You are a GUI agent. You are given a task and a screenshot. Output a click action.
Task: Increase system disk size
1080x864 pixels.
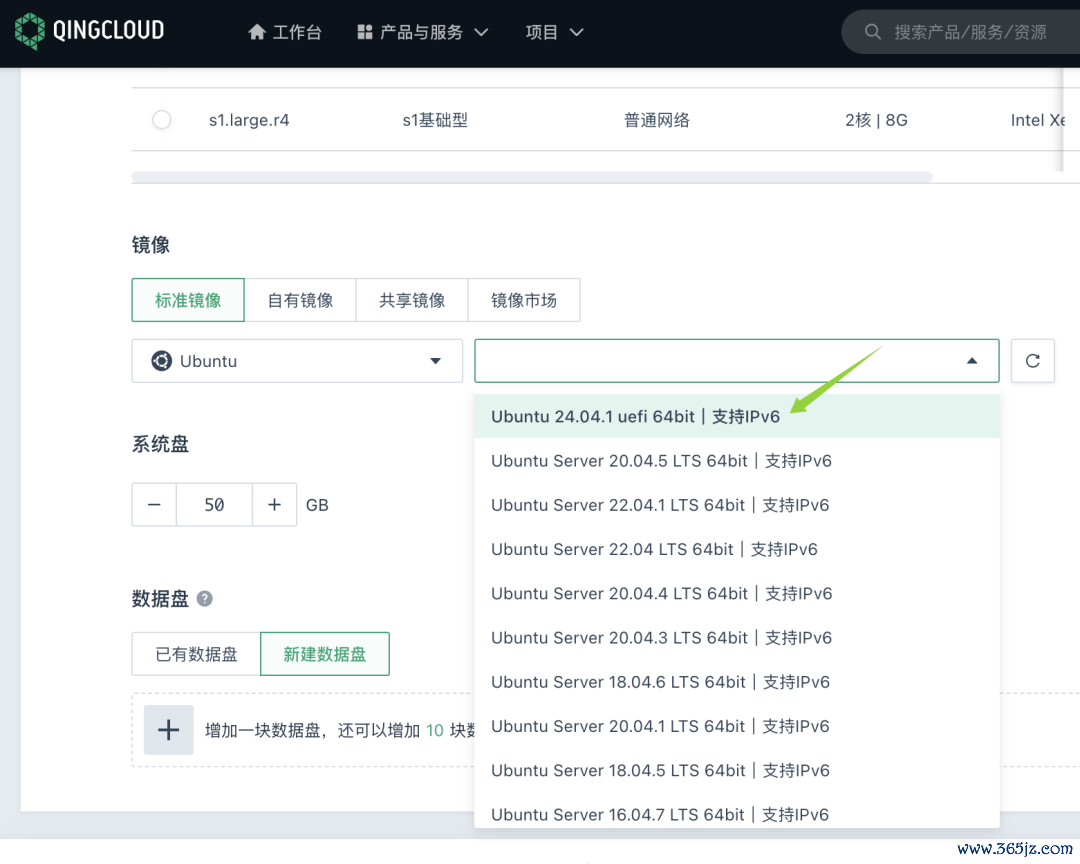[274, 504]
